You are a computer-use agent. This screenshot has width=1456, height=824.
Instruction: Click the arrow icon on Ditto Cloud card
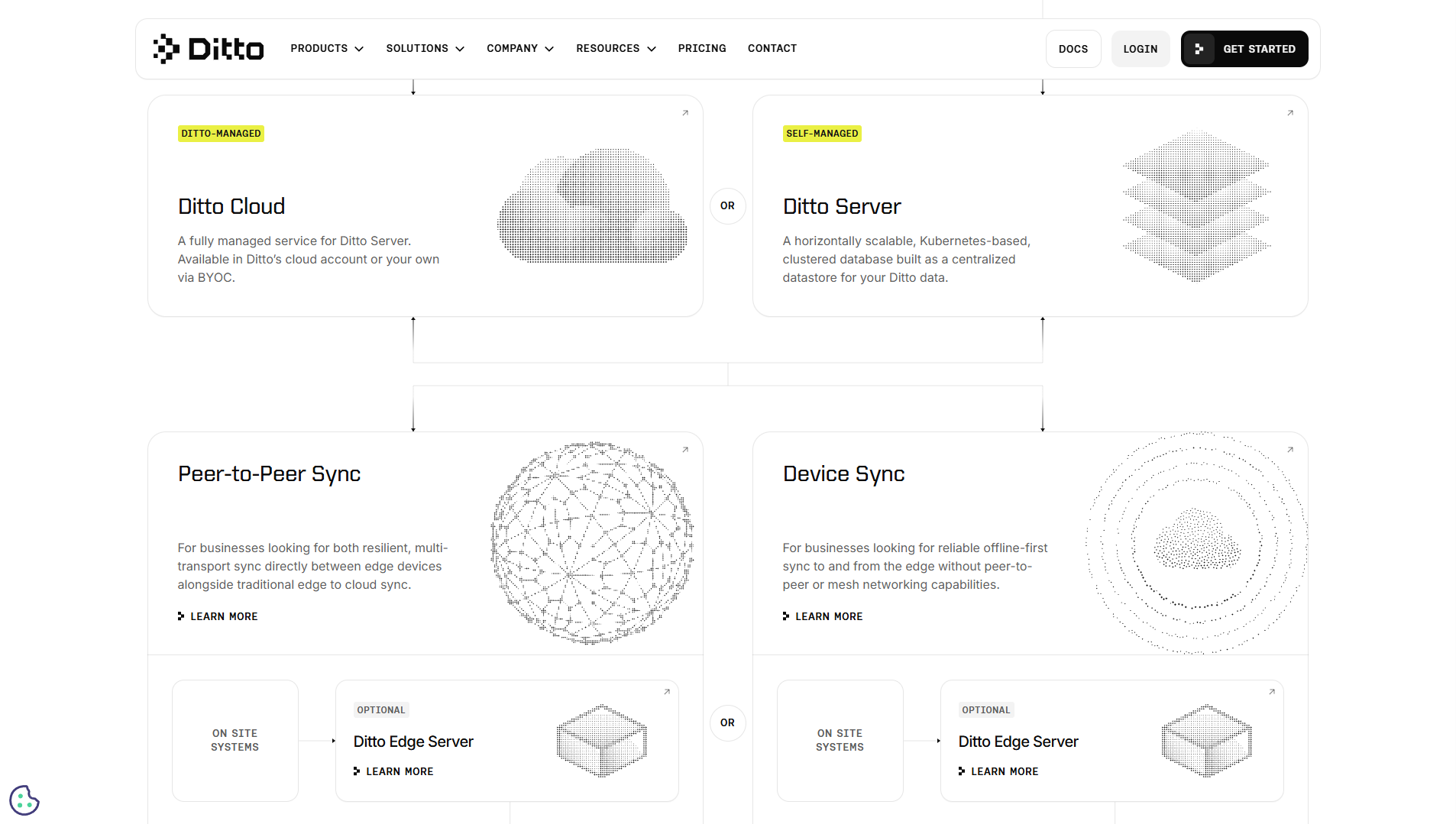click(x=685, y=113)
